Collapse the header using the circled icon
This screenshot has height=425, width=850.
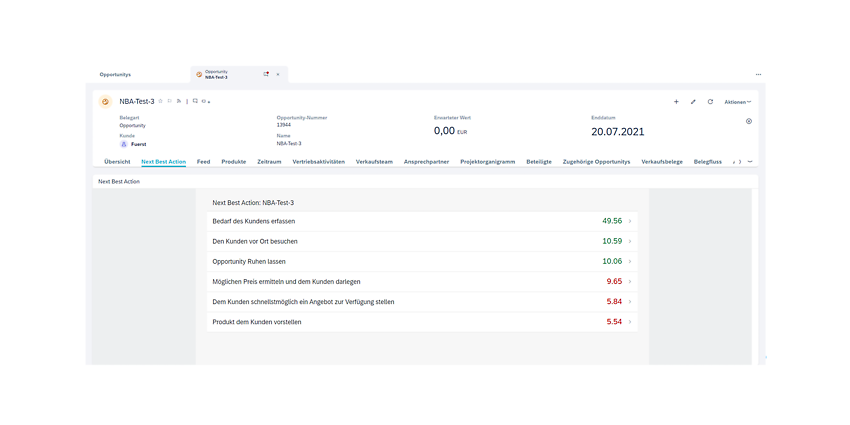[749, 121]
